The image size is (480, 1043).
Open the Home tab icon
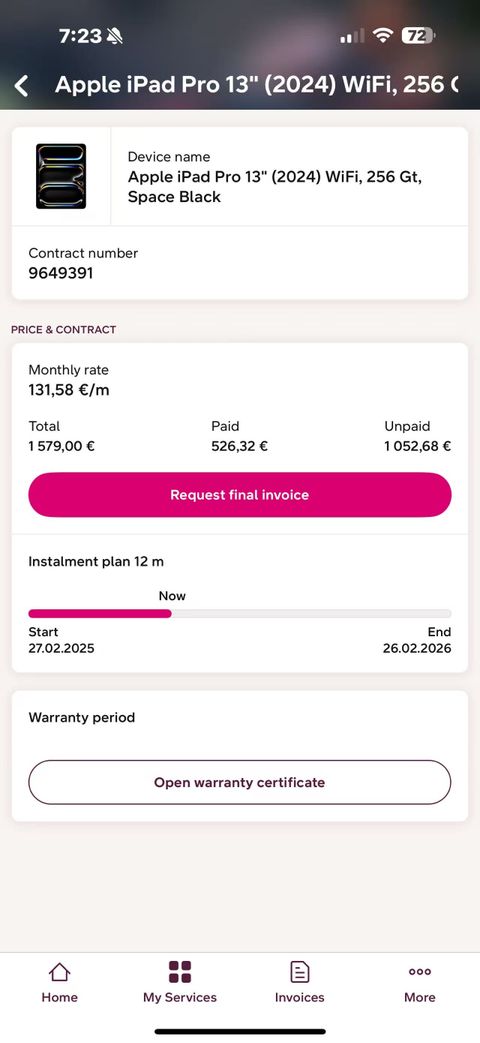point(60,972)
